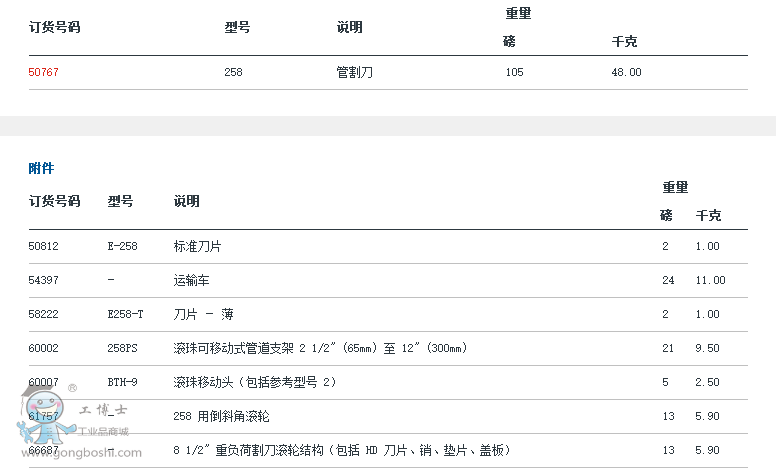The image size is (776, 472).
Task: Click order number 50812 in accessories
Action: (x=44, y=246)
